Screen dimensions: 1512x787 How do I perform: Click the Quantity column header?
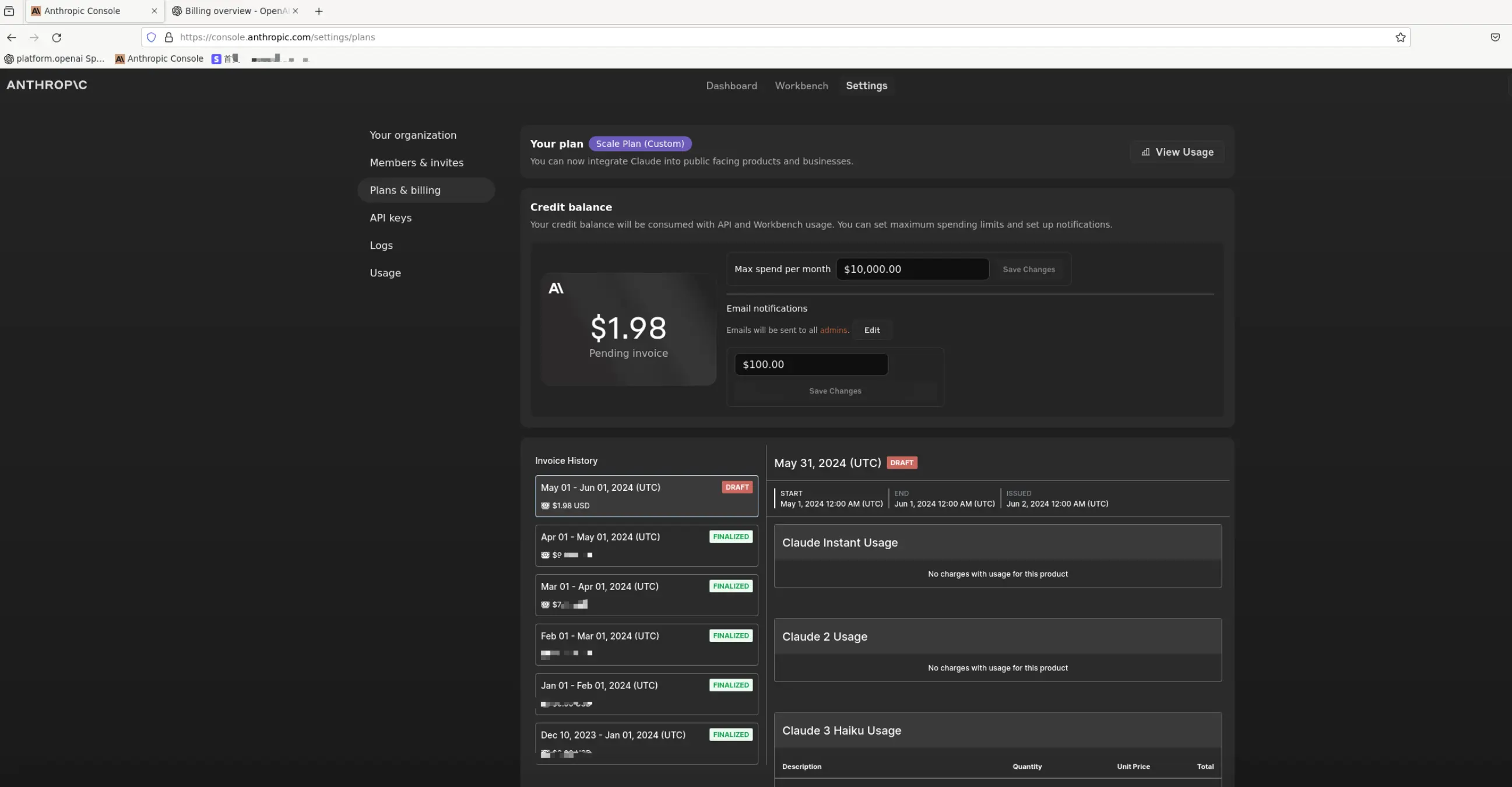point(1026,767)
